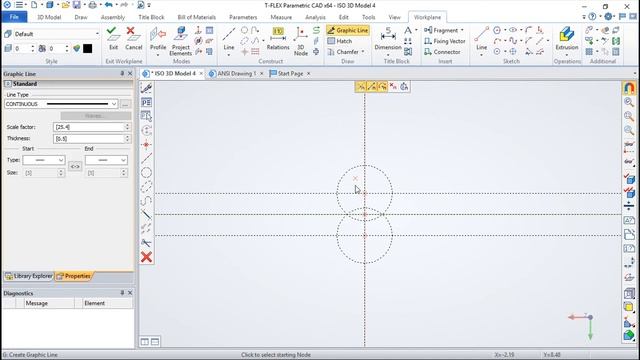
Task: Click the magnet snap icon
Action: pyautogui.click(x=629, y=88)
